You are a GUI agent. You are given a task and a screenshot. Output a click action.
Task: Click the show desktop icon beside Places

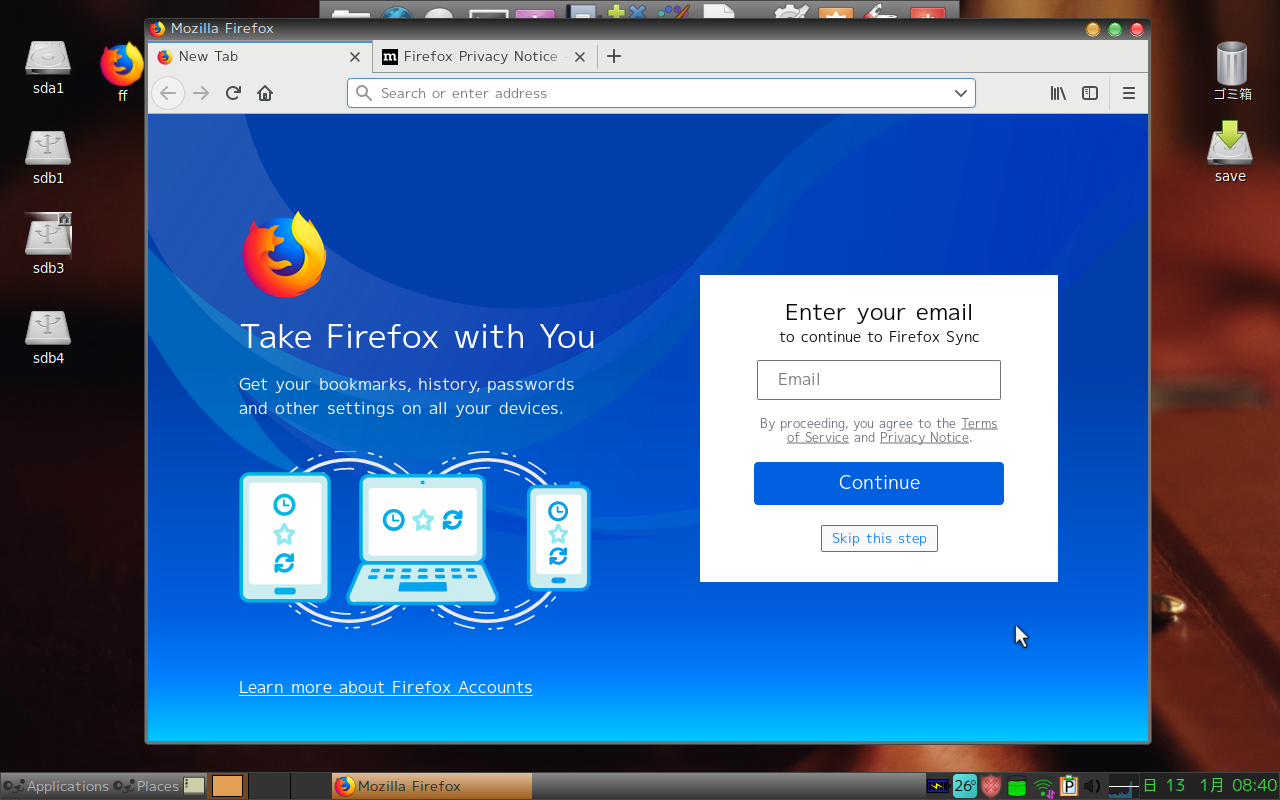(194, 786)
